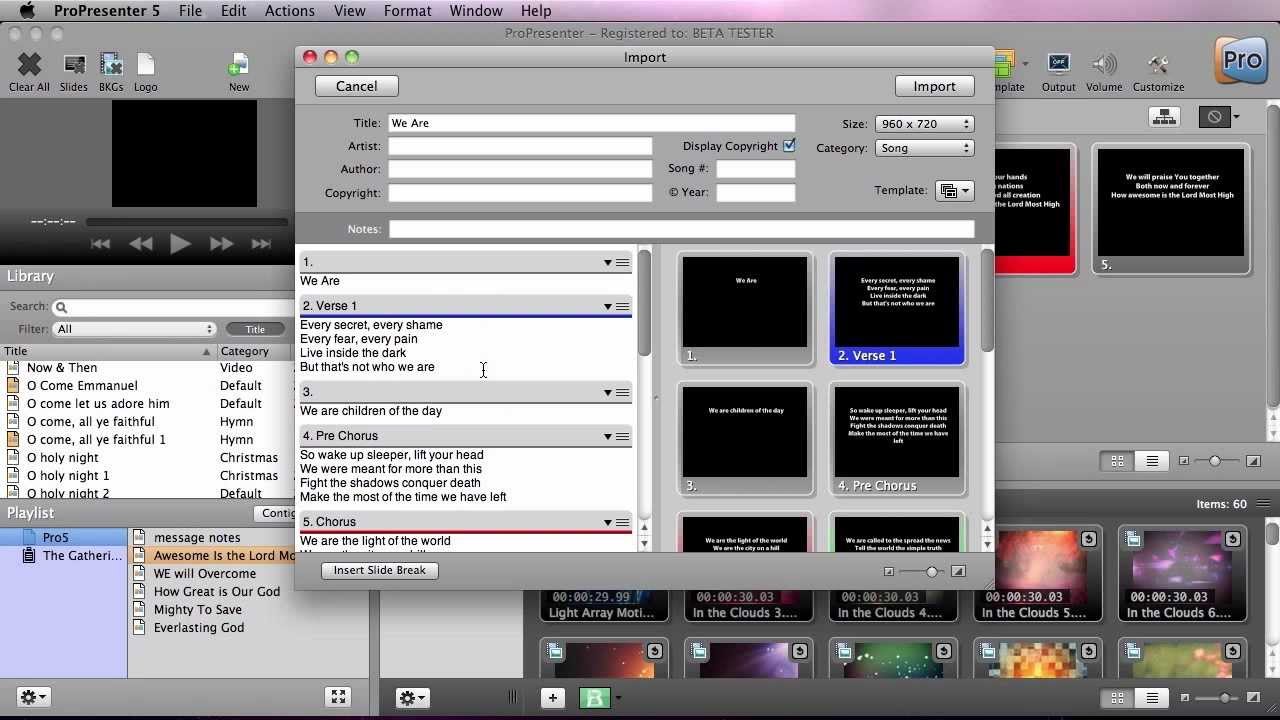Open the Format menu
The image size is (1280, 720).
(408, 11)
